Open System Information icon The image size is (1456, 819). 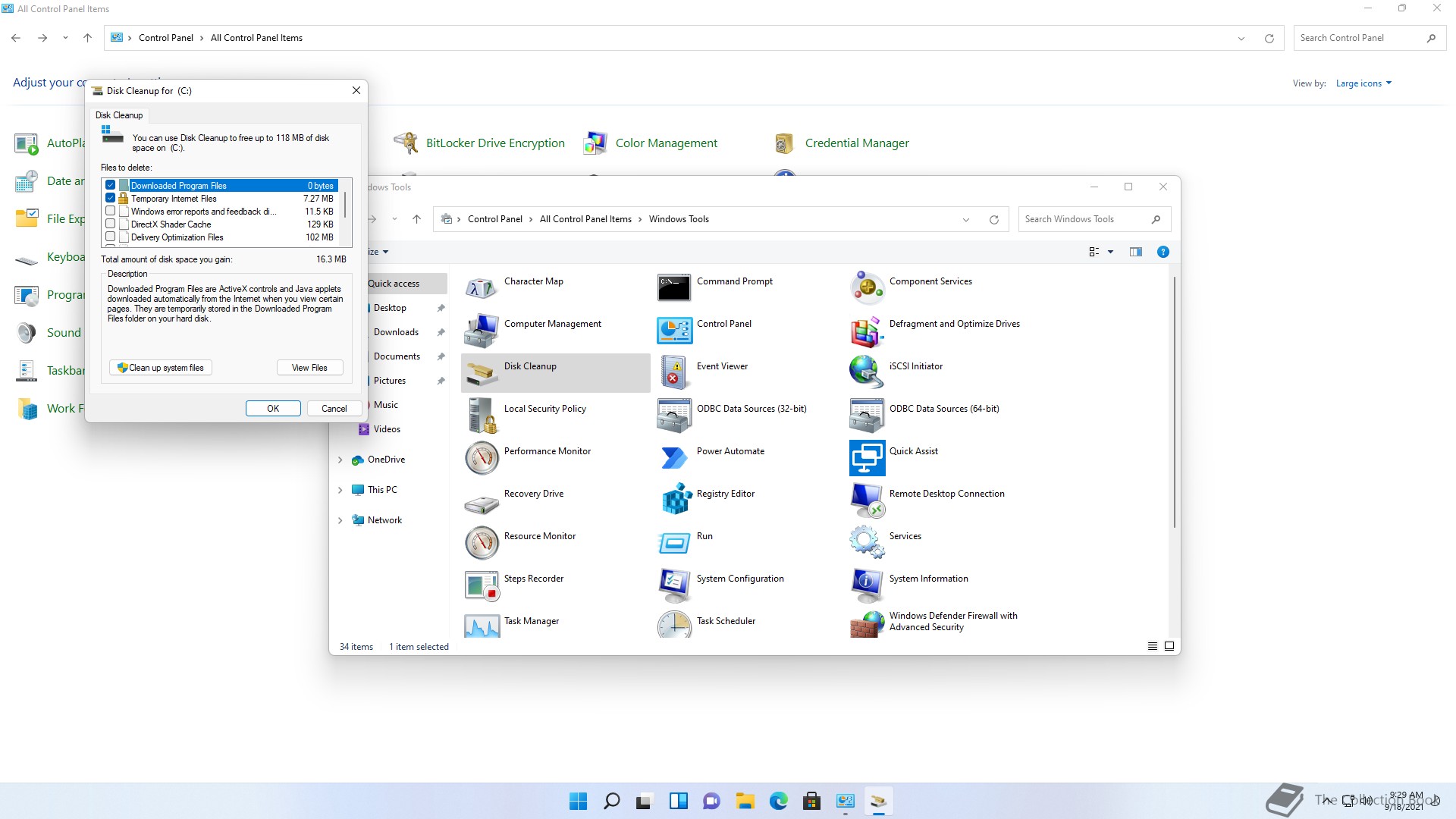click(x=867, y=586)
